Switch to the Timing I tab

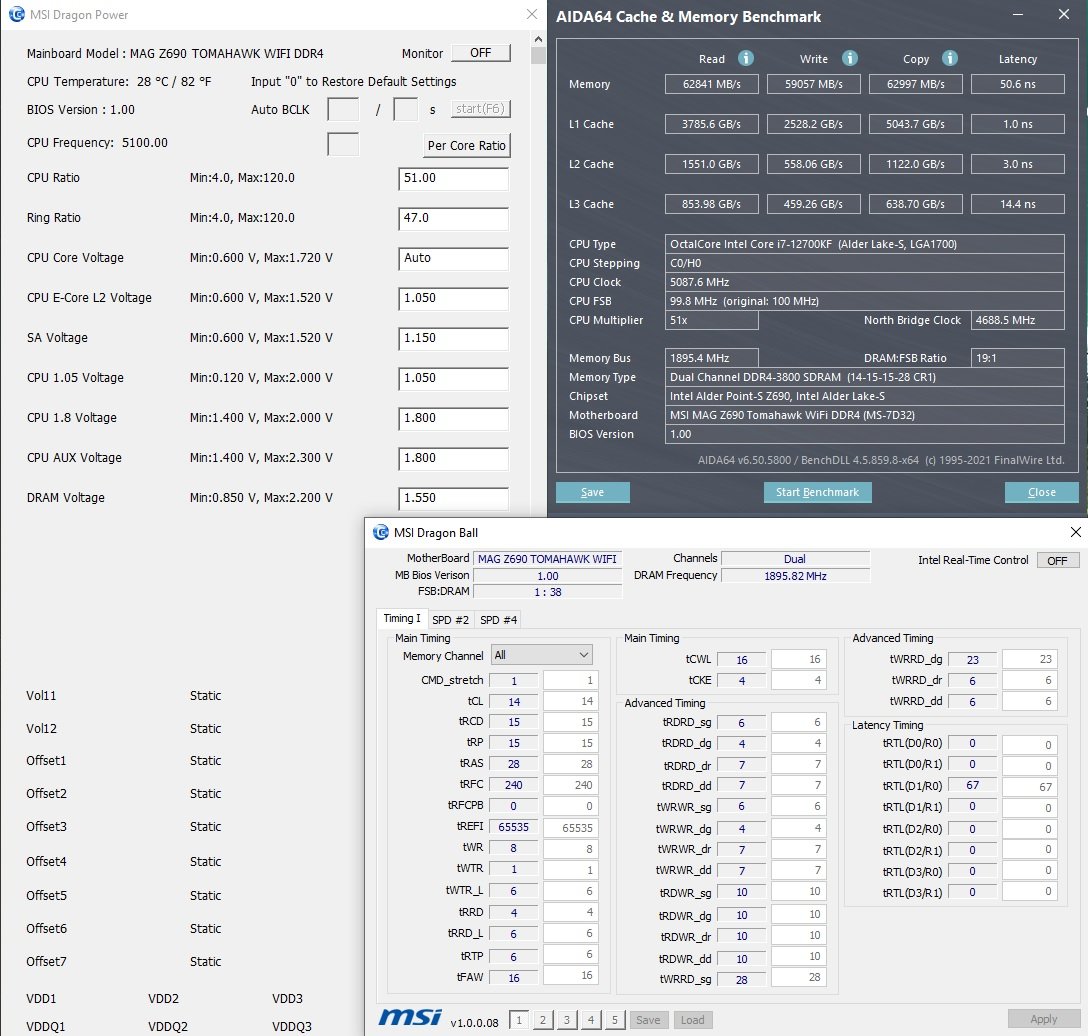(x=402, y=618)
